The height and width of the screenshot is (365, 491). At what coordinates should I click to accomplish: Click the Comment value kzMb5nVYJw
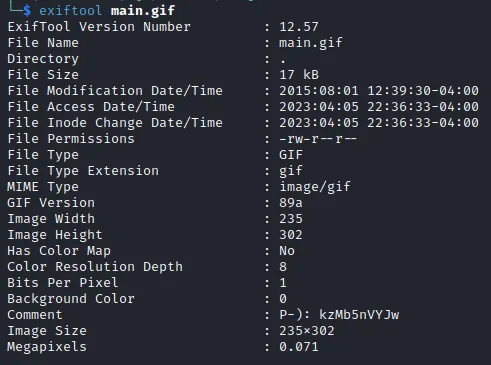(x=359, y=315)
